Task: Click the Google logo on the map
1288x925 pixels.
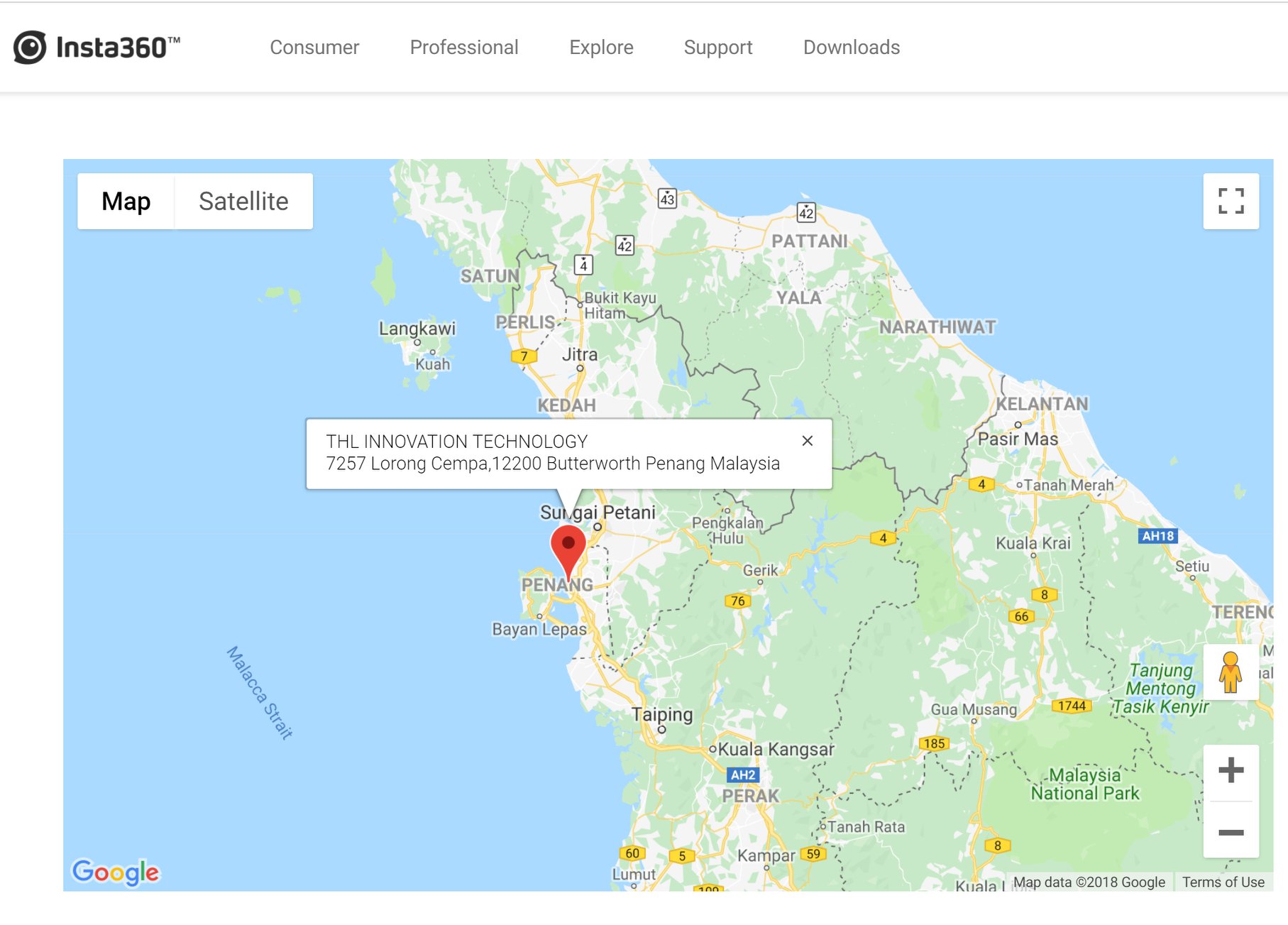Action: (x=116, y=872)
